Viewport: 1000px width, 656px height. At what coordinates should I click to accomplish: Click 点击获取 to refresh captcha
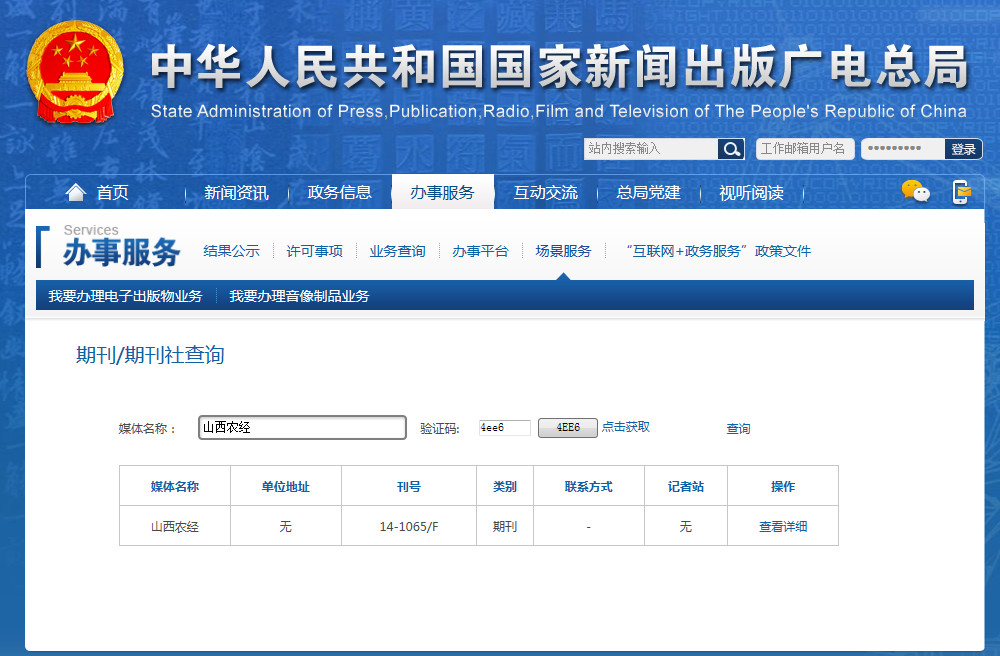[x=626, y=426]
